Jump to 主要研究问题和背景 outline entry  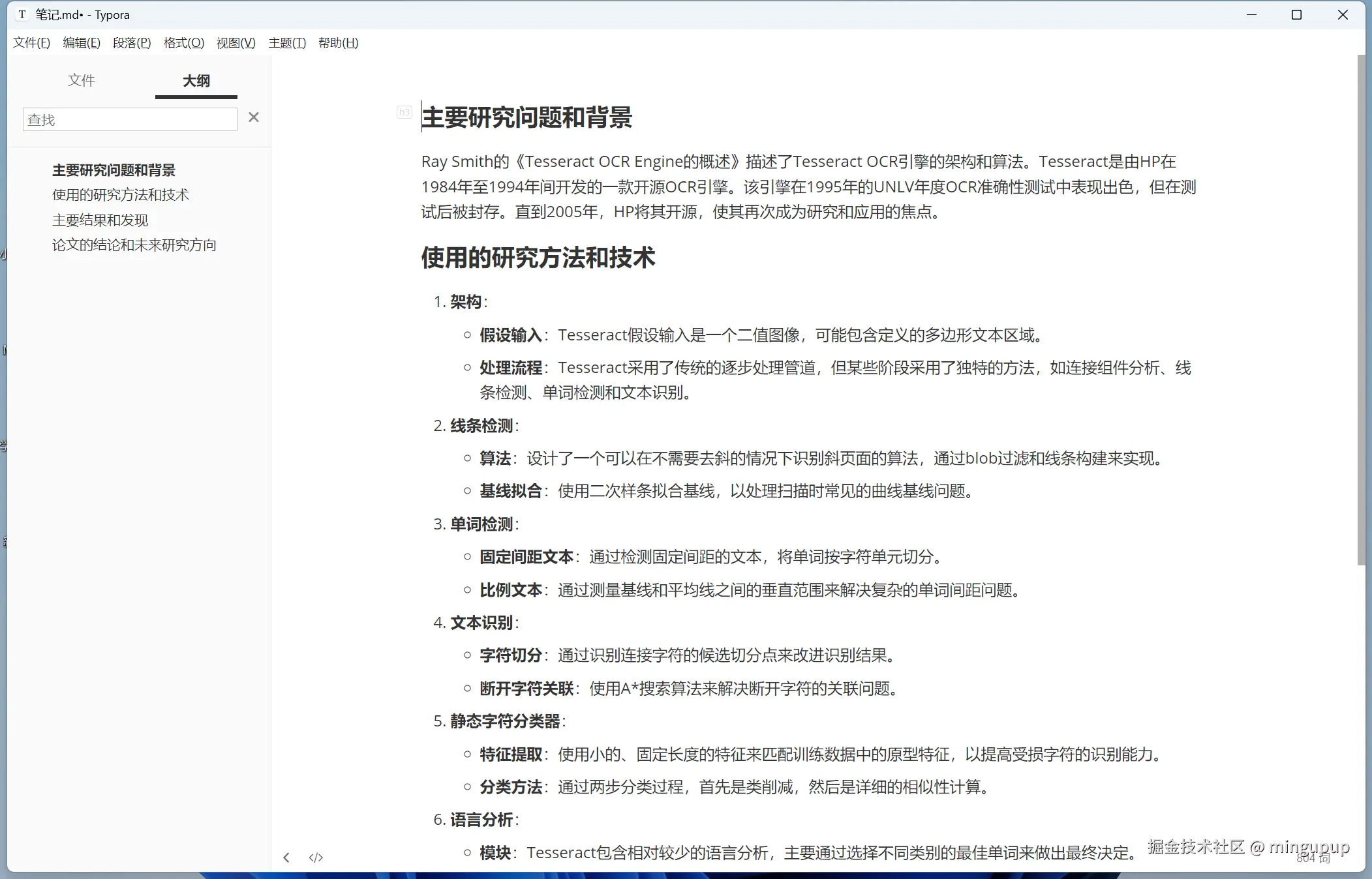[114, 170]
